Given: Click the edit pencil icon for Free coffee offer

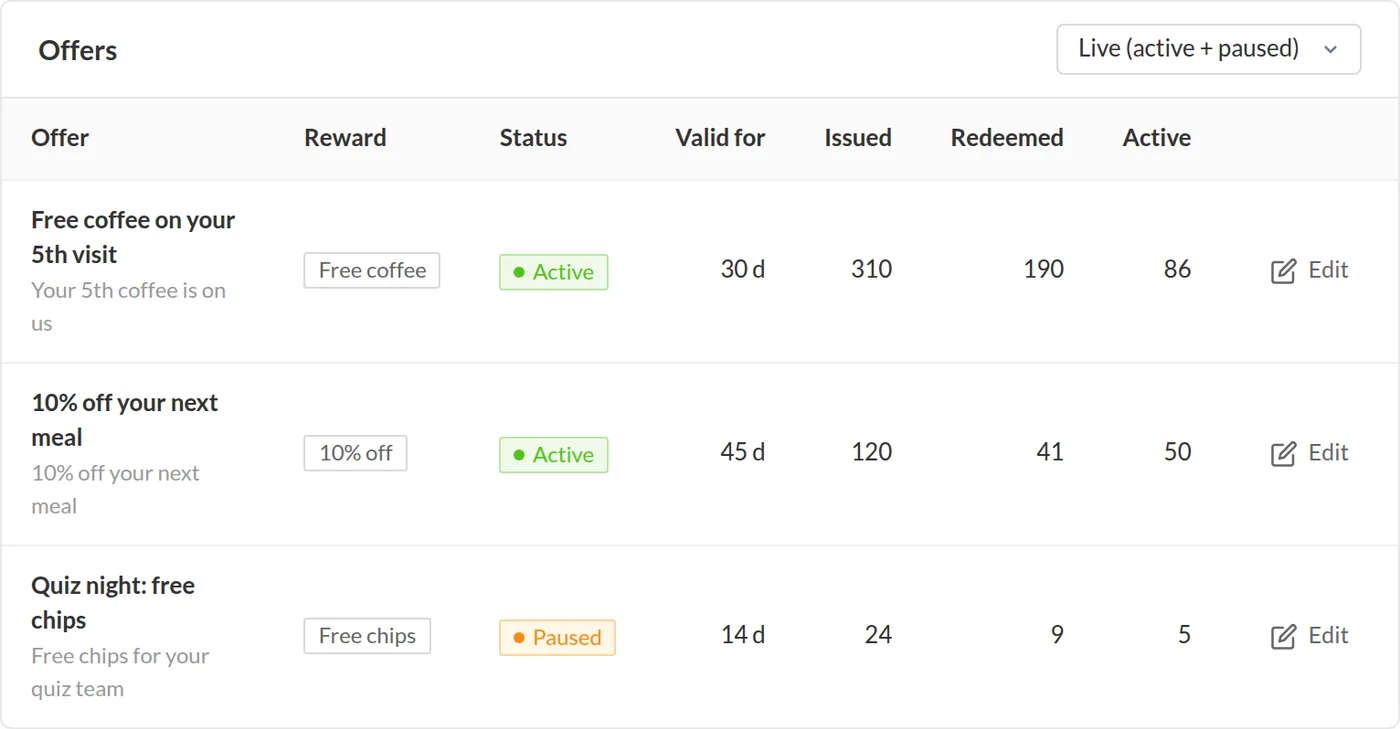Looking at the screenshot, I should tap(1283, 271).
